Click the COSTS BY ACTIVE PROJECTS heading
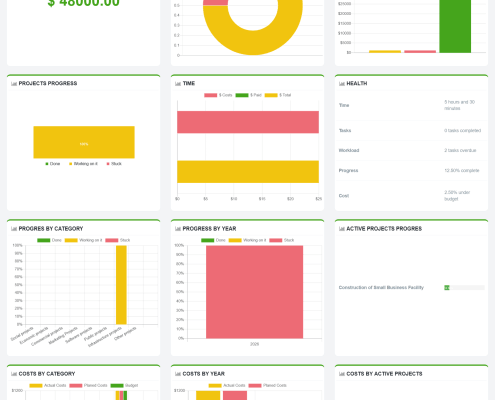 tap(384, 374)
